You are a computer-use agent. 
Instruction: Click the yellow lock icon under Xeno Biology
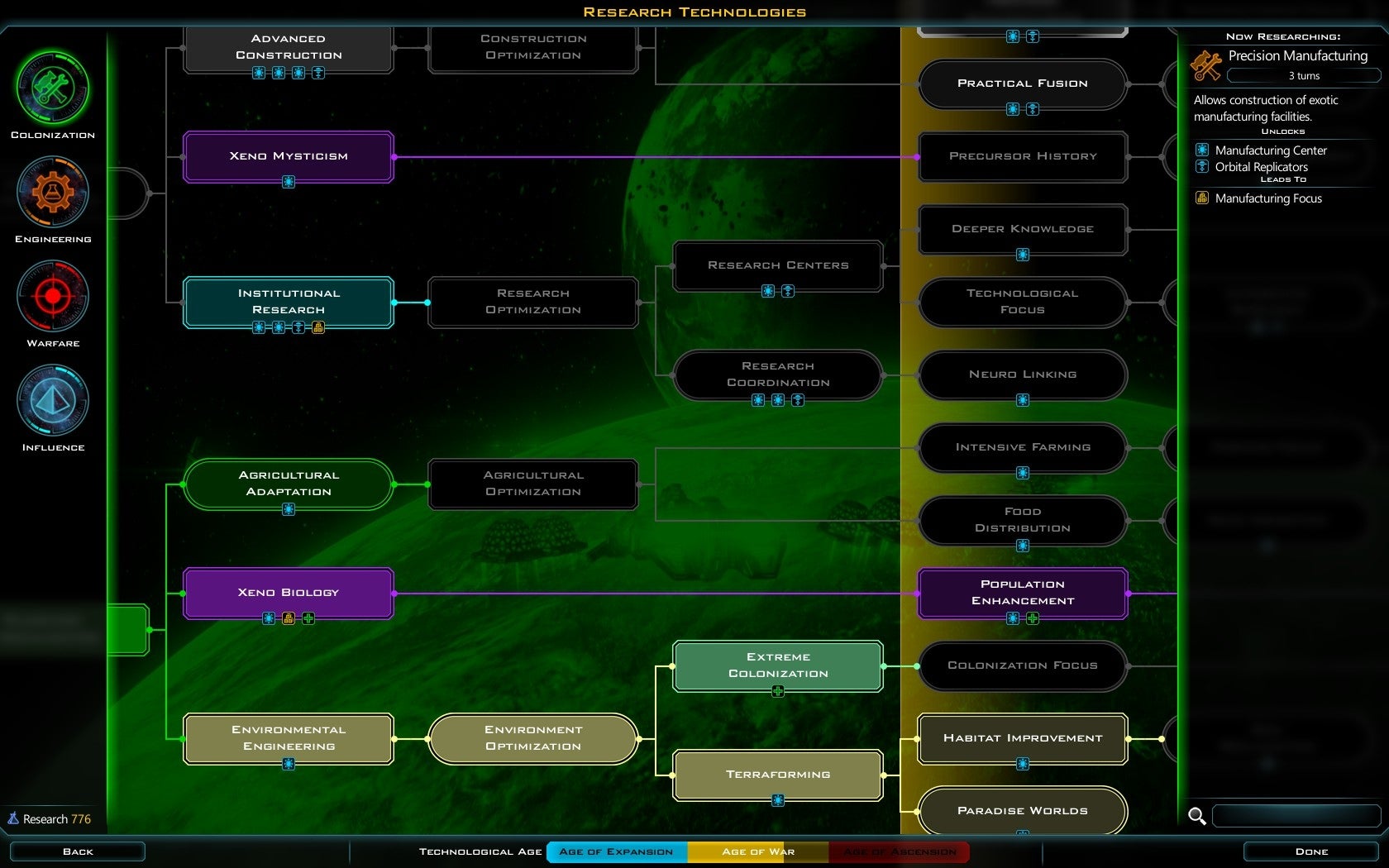pyautogui.click(x=289, y=618)
